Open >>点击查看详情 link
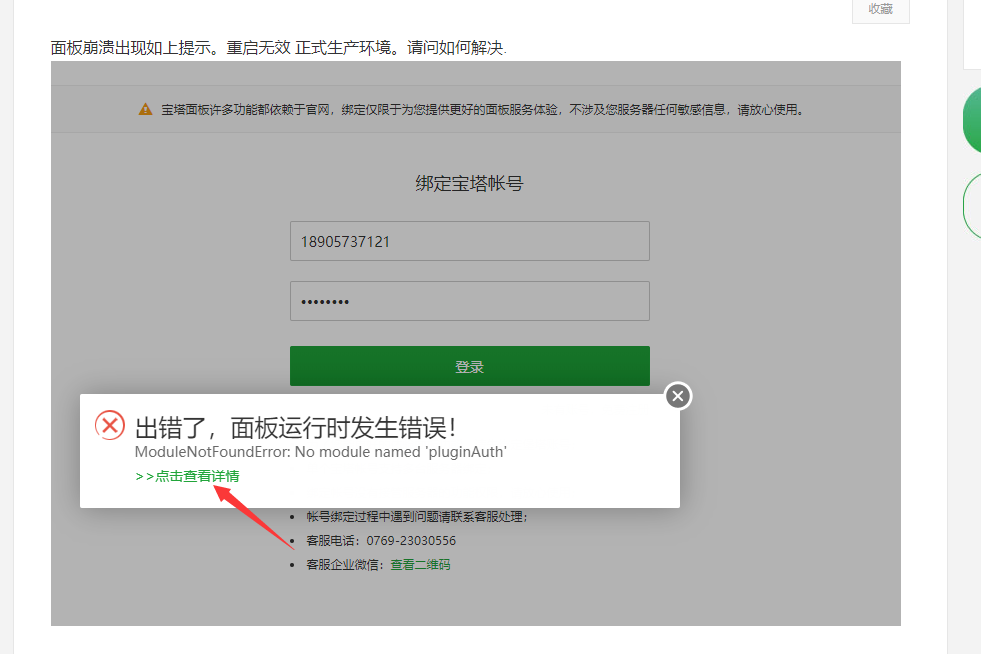The width and height of the screenshot is (981, 654). 187,476
